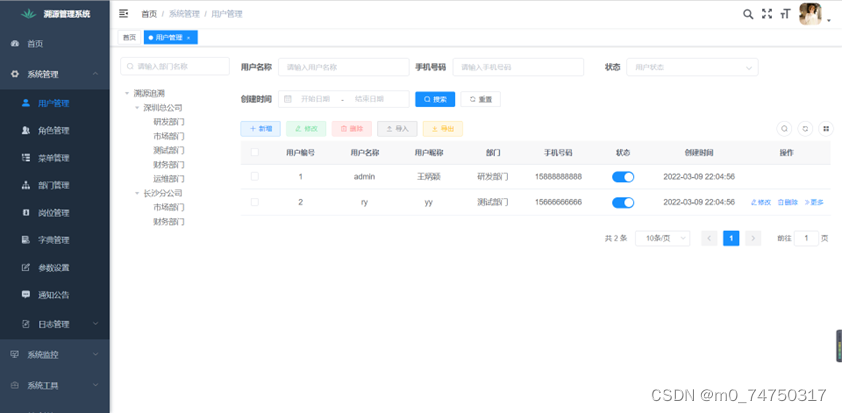Click the 导入 import button
Screen dimensions: 842x413
[x=397, y=129]
